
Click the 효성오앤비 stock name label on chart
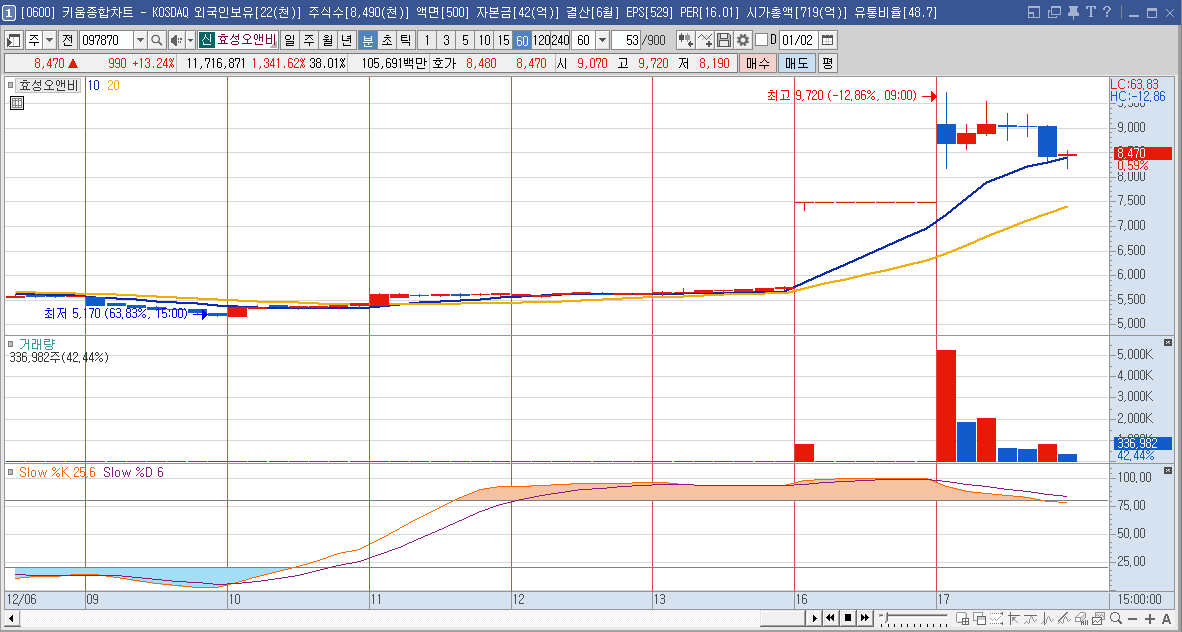click(x=48, y=85)
